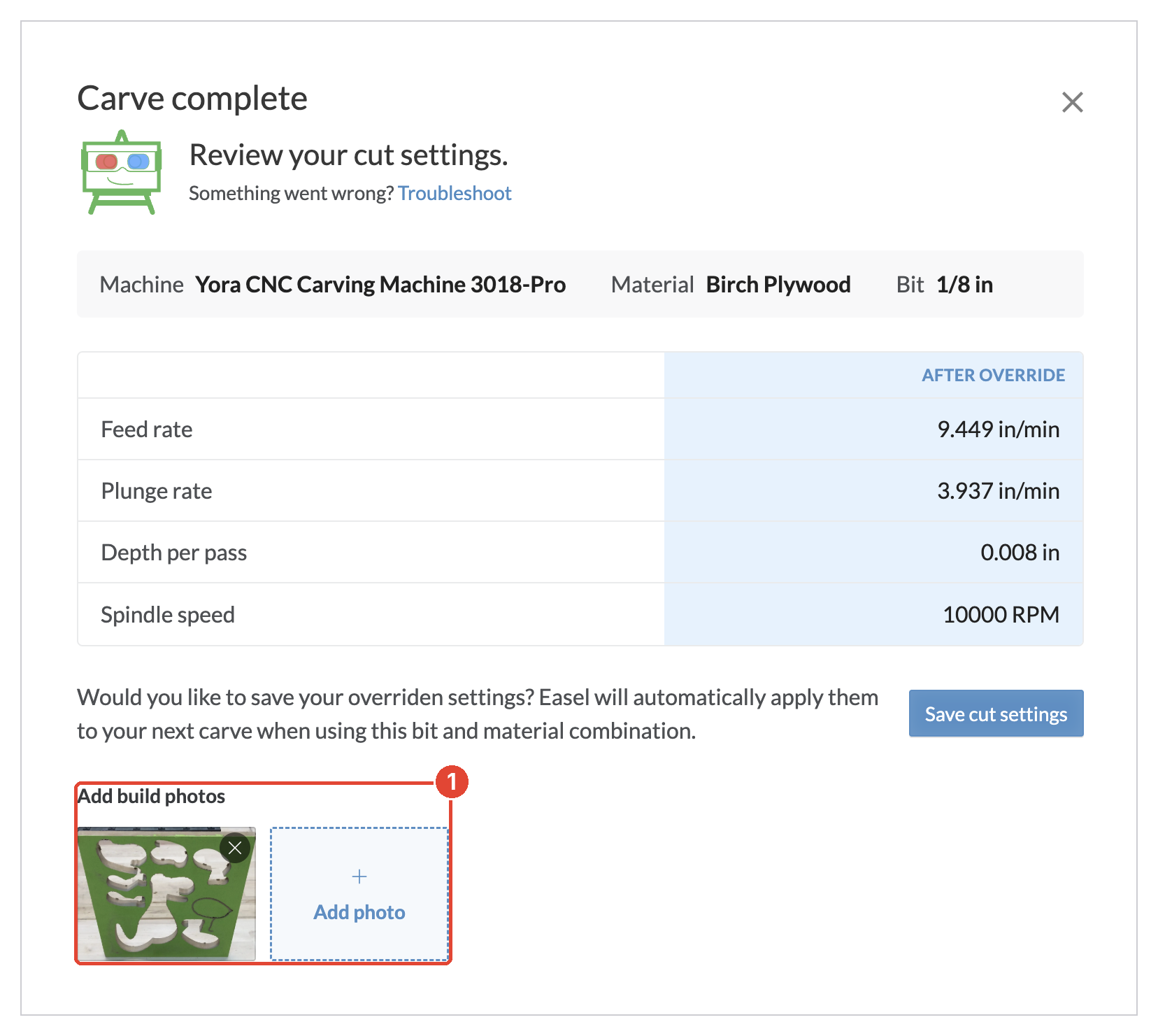The image size is (1158, 1036).
Task: Click the AFTER OVERRIDE column header
Action: [993, 375]
